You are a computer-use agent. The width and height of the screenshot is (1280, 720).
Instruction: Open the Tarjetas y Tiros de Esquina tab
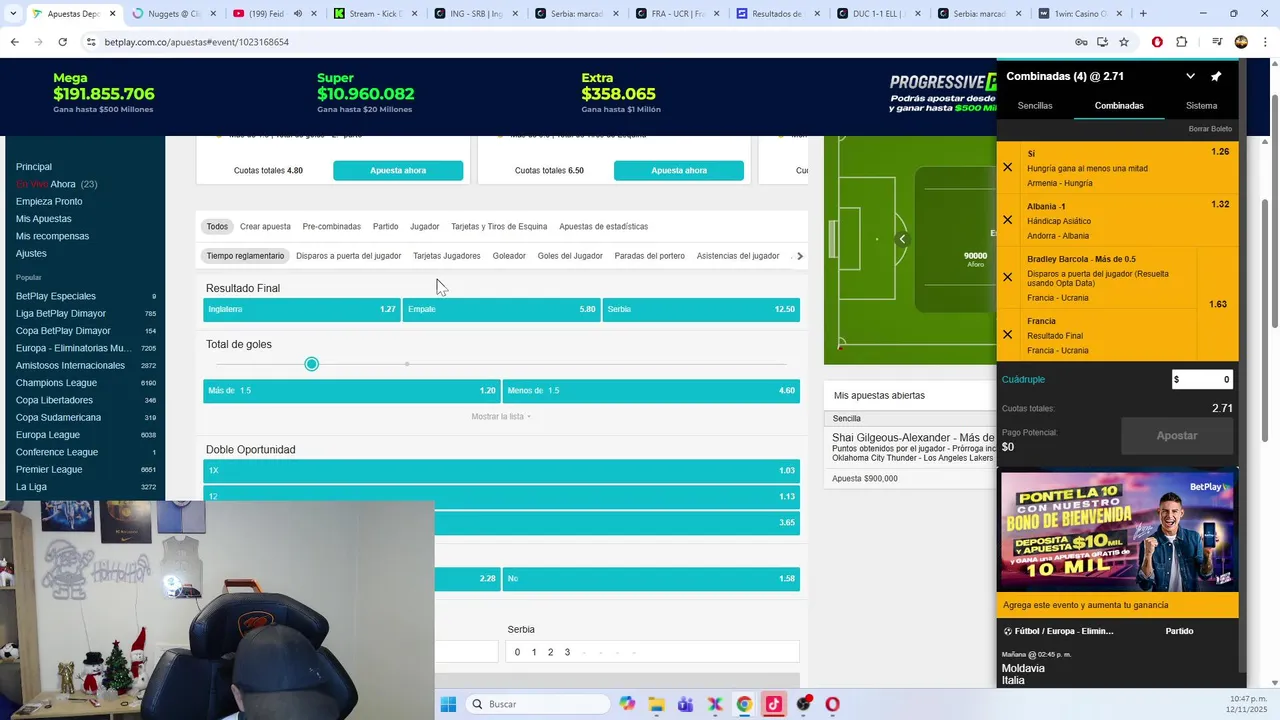pyautogui.click(x=499, y=227)
